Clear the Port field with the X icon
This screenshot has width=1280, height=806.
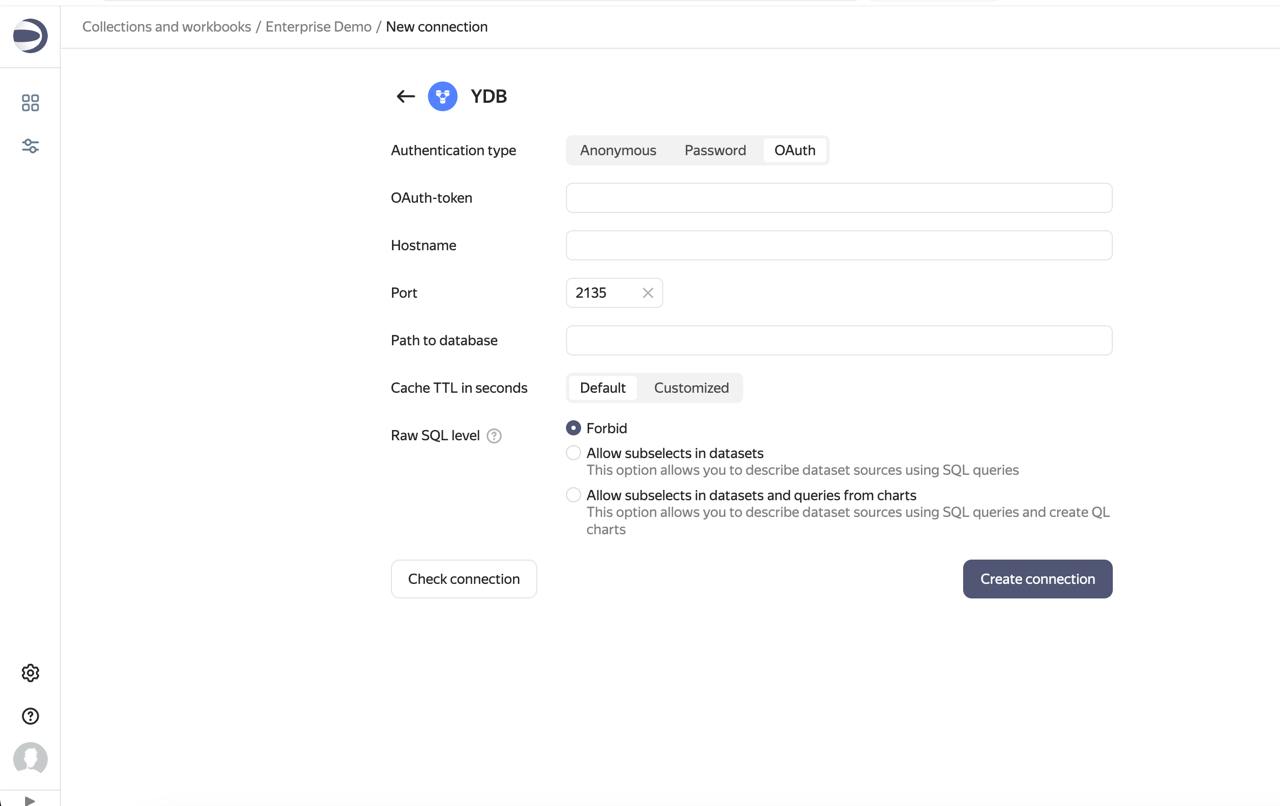pyautogui.click(x=647, y=292)
